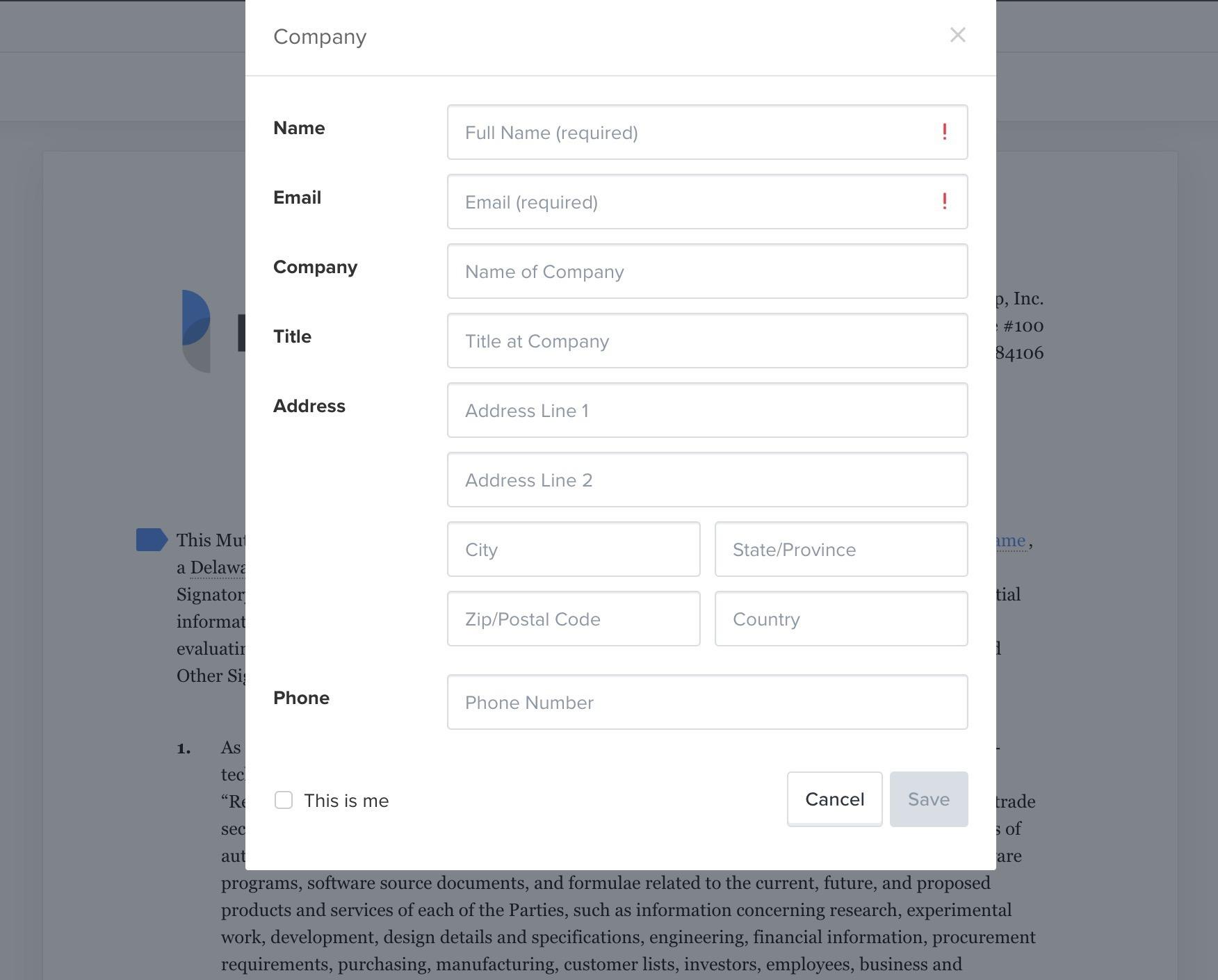
Task: Click the blue tag marker beside the paragraph
Action: tap(152, 539)
